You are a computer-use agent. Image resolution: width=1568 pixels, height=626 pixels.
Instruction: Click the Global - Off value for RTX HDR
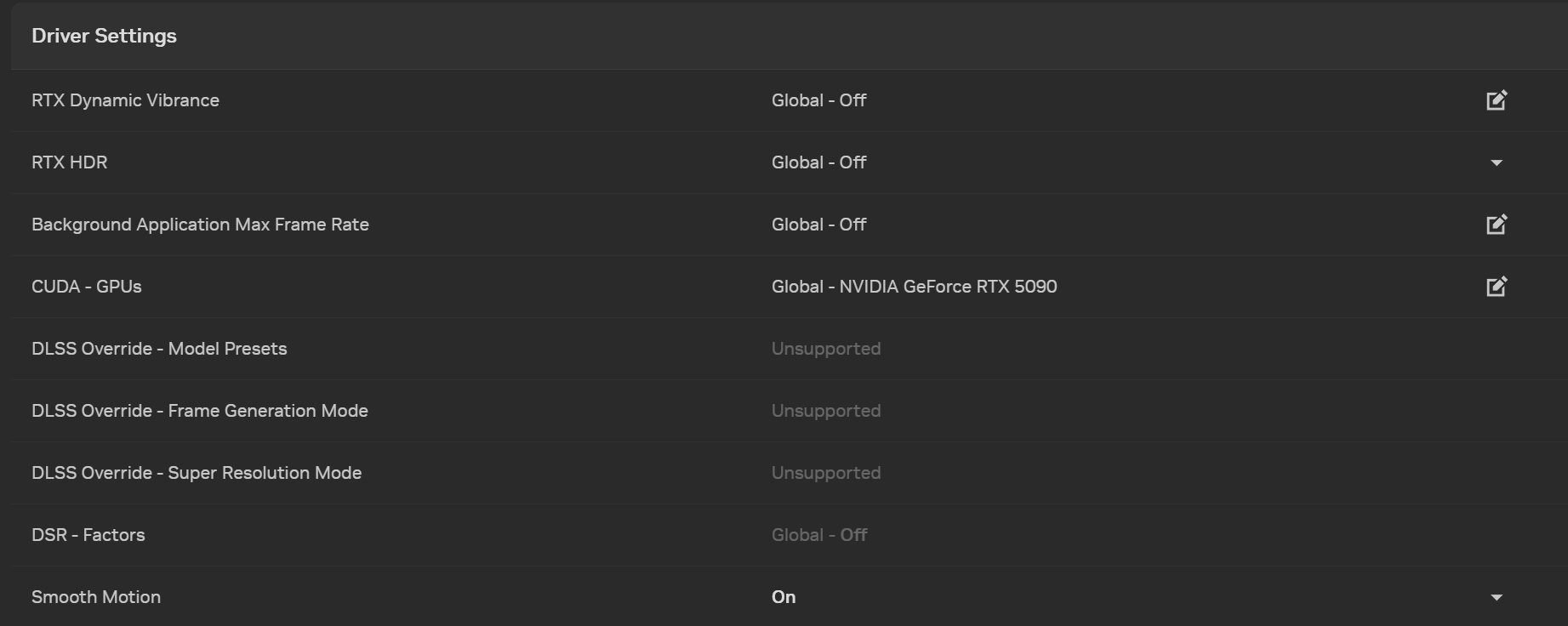[x=818, y=162]
